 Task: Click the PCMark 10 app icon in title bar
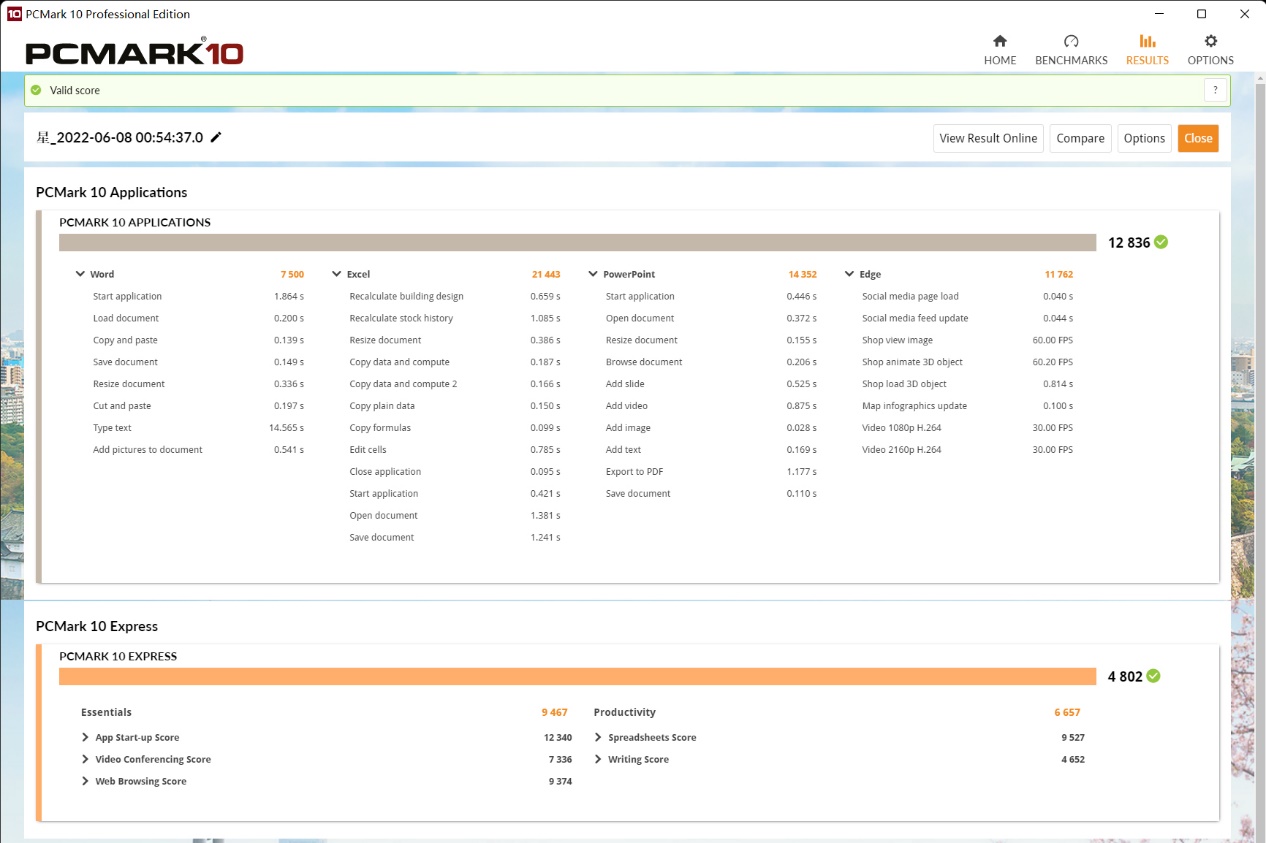[14, 14]
